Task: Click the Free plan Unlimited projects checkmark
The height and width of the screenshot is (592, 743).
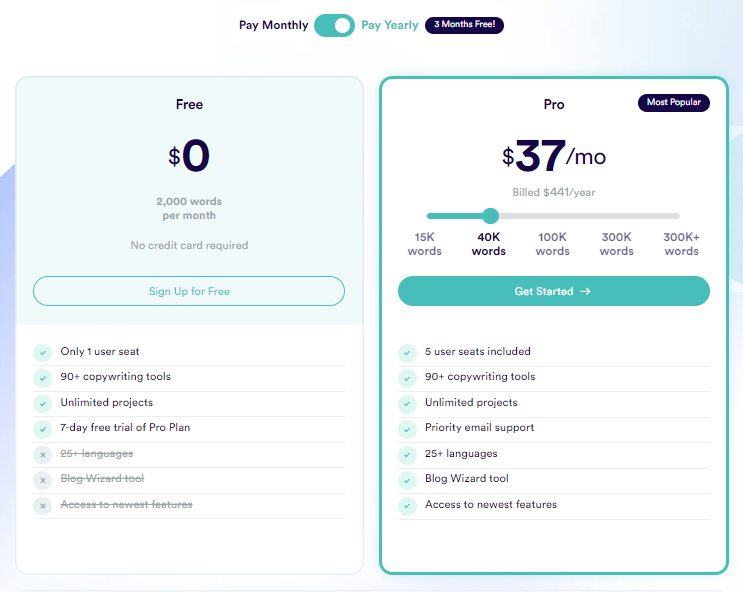Action: coord(43,403)
